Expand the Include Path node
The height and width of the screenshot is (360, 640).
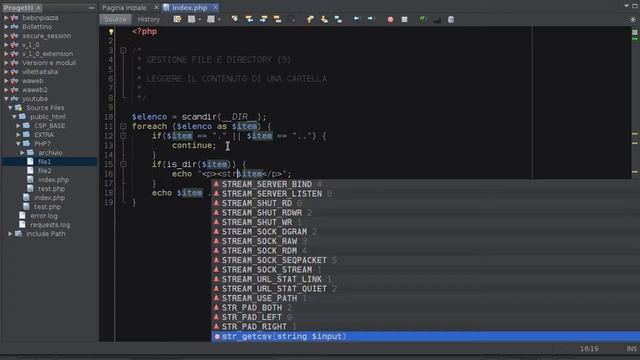pos(10,234)
